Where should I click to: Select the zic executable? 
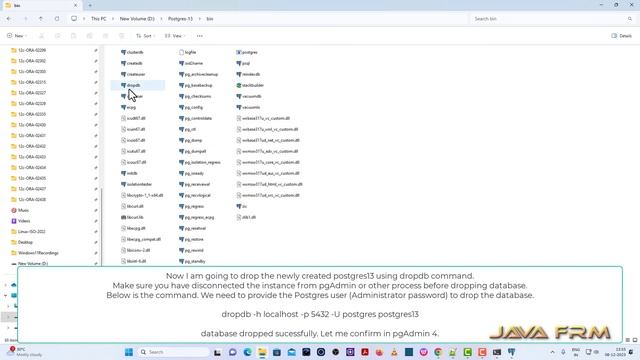(x=242, y=206)
